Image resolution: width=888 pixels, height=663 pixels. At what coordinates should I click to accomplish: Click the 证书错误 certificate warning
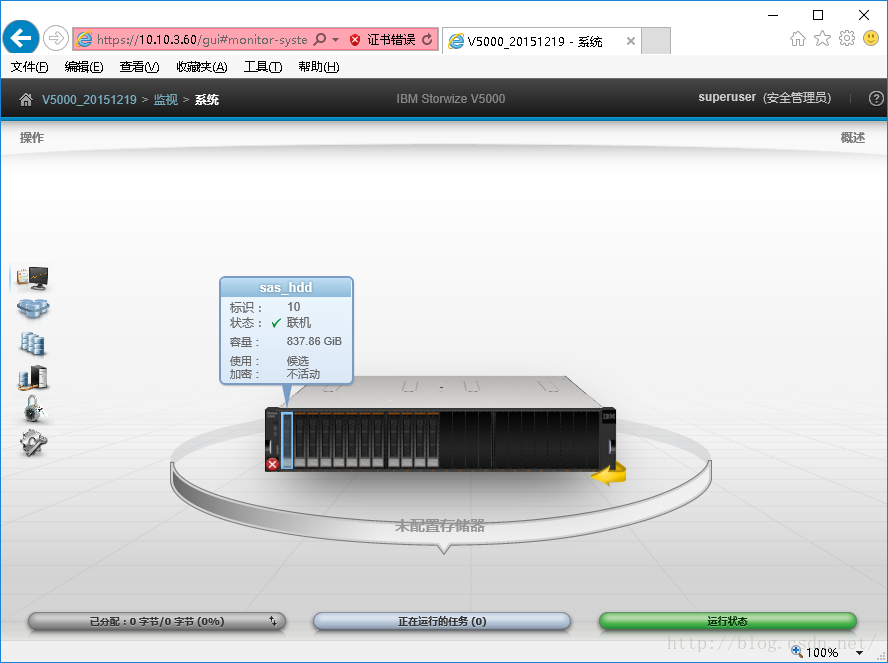[391, 40]
